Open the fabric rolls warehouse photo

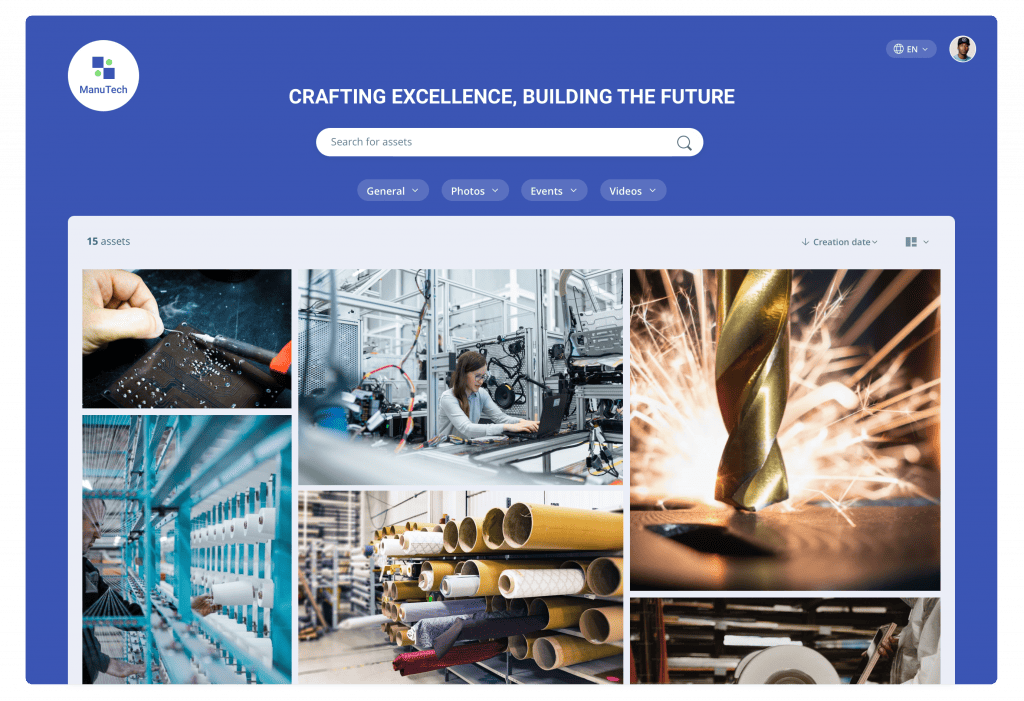[460, 587]
